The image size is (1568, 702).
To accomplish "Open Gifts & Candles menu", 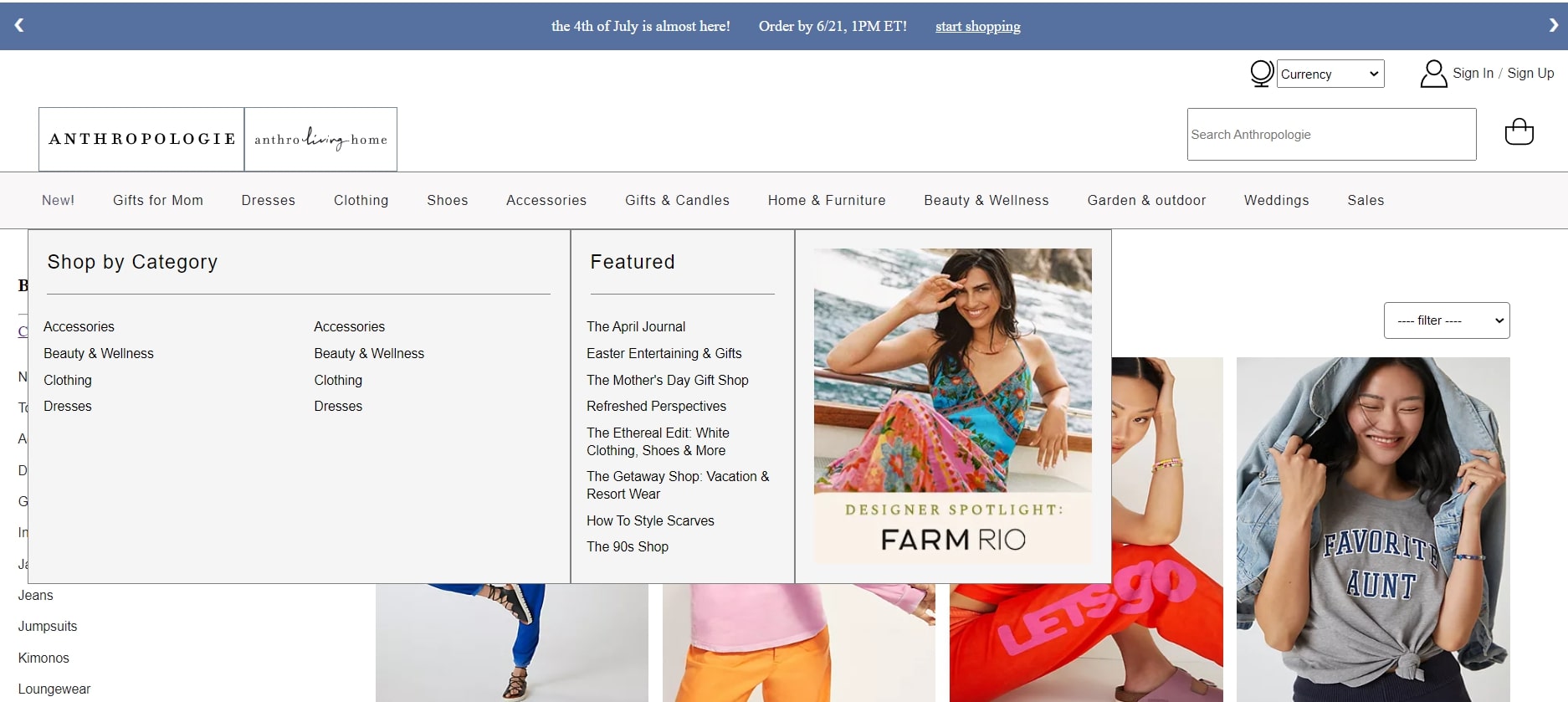I will point(677,200).
